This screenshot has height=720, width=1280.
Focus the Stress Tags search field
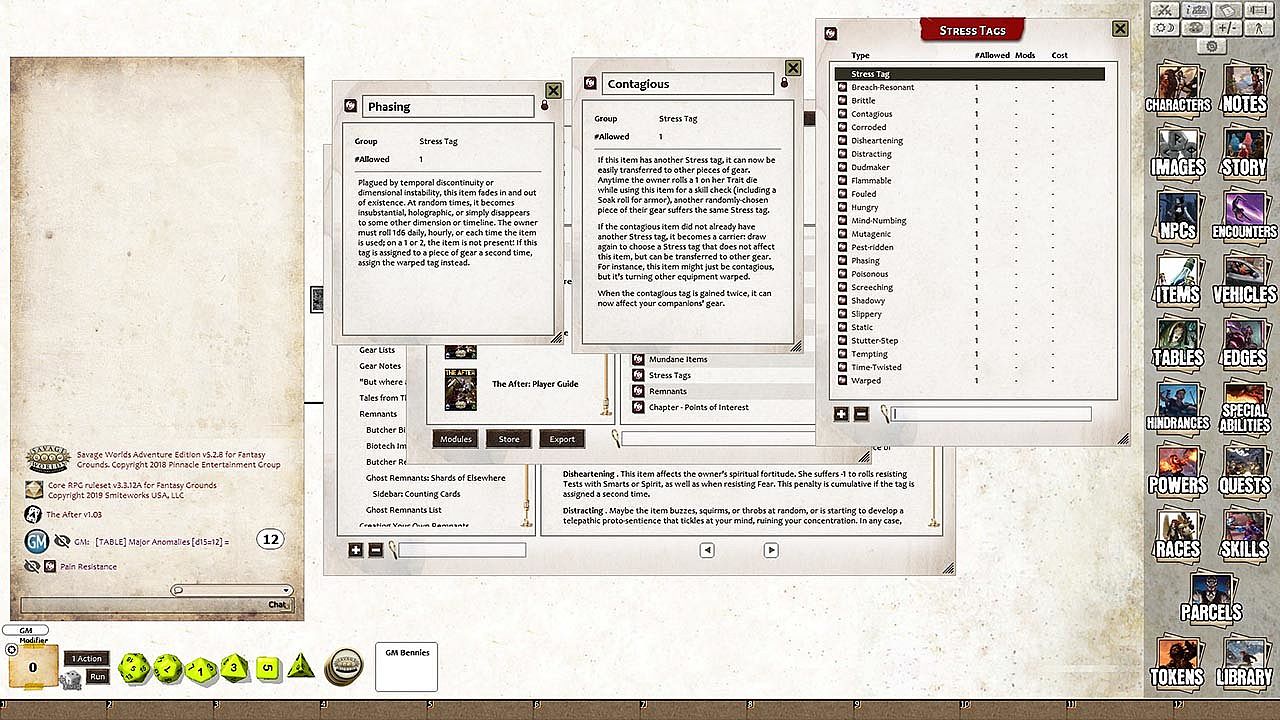pyautogui.click(x=991, y=414)
